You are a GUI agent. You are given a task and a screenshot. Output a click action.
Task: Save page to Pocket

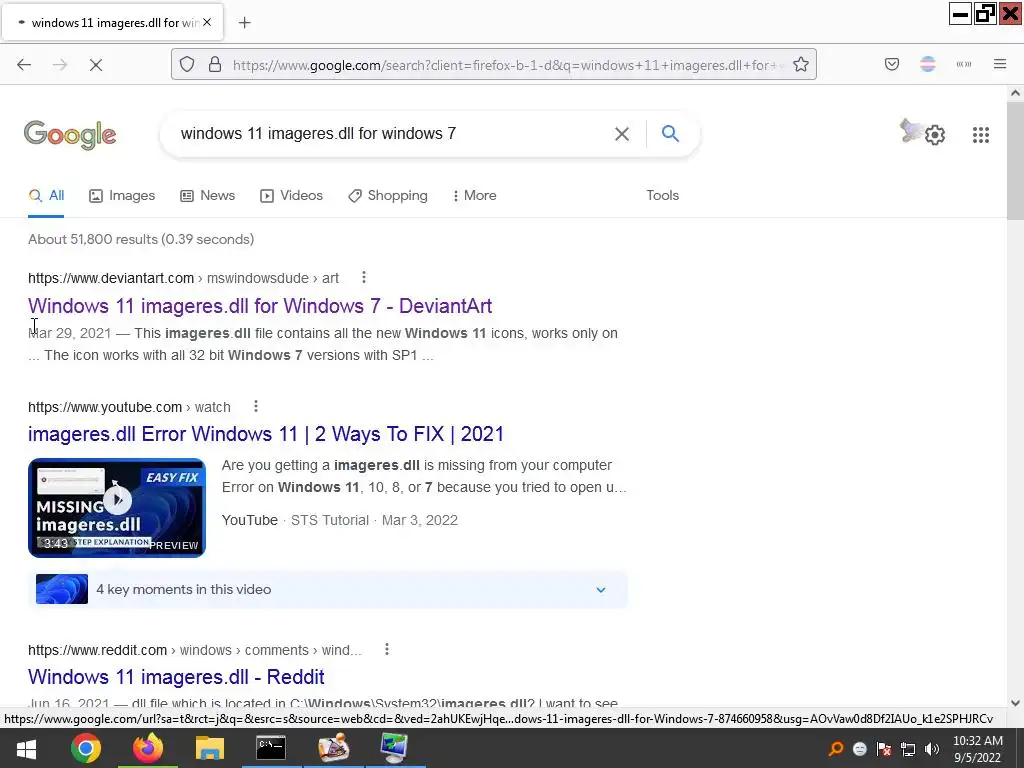pos(891,64)
